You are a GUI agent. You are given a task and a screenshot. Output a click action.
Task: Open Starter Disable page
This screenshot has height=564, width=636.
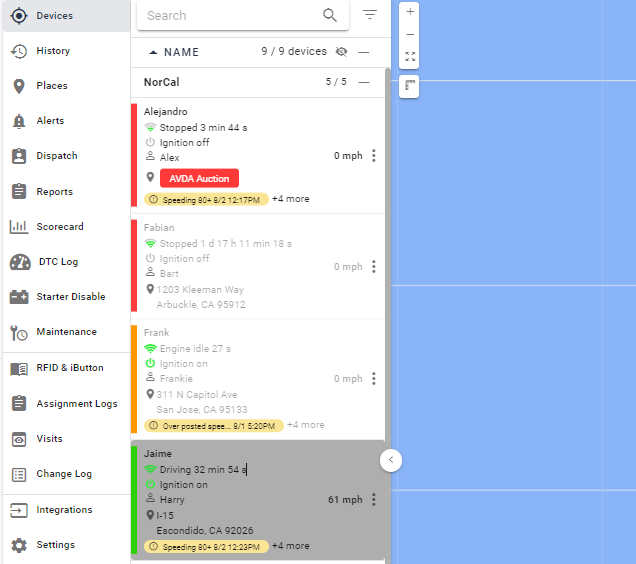coord(70,297)
